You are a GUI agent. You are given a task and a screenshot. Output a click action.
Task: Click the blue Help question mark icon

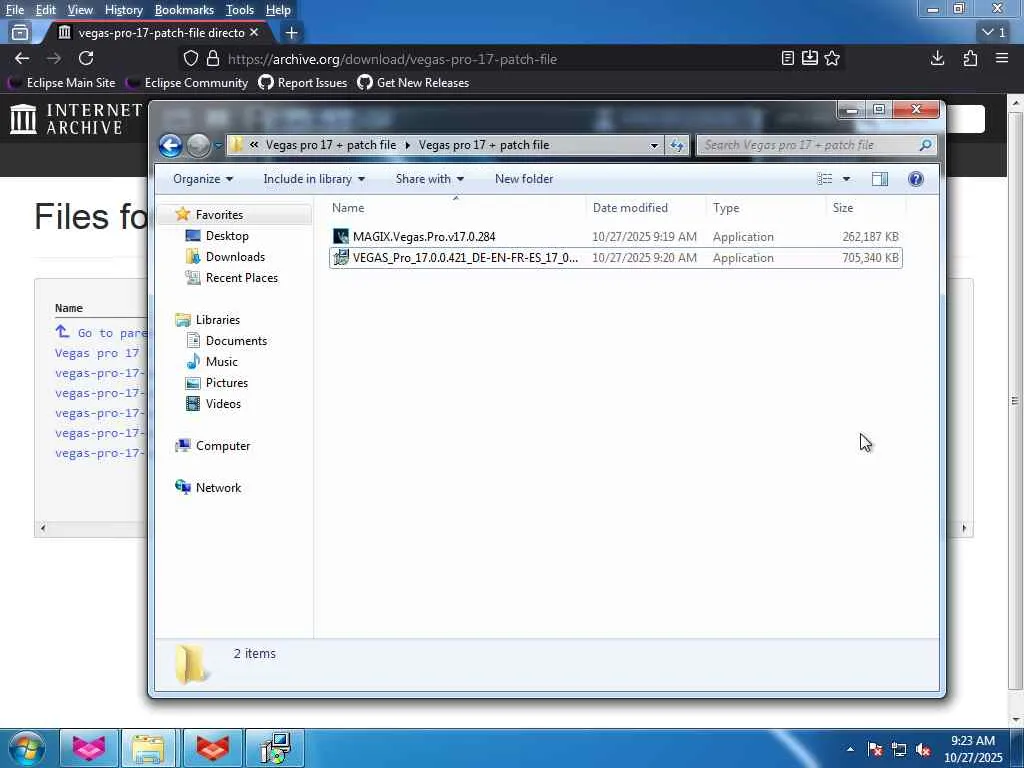pos(916,179)
